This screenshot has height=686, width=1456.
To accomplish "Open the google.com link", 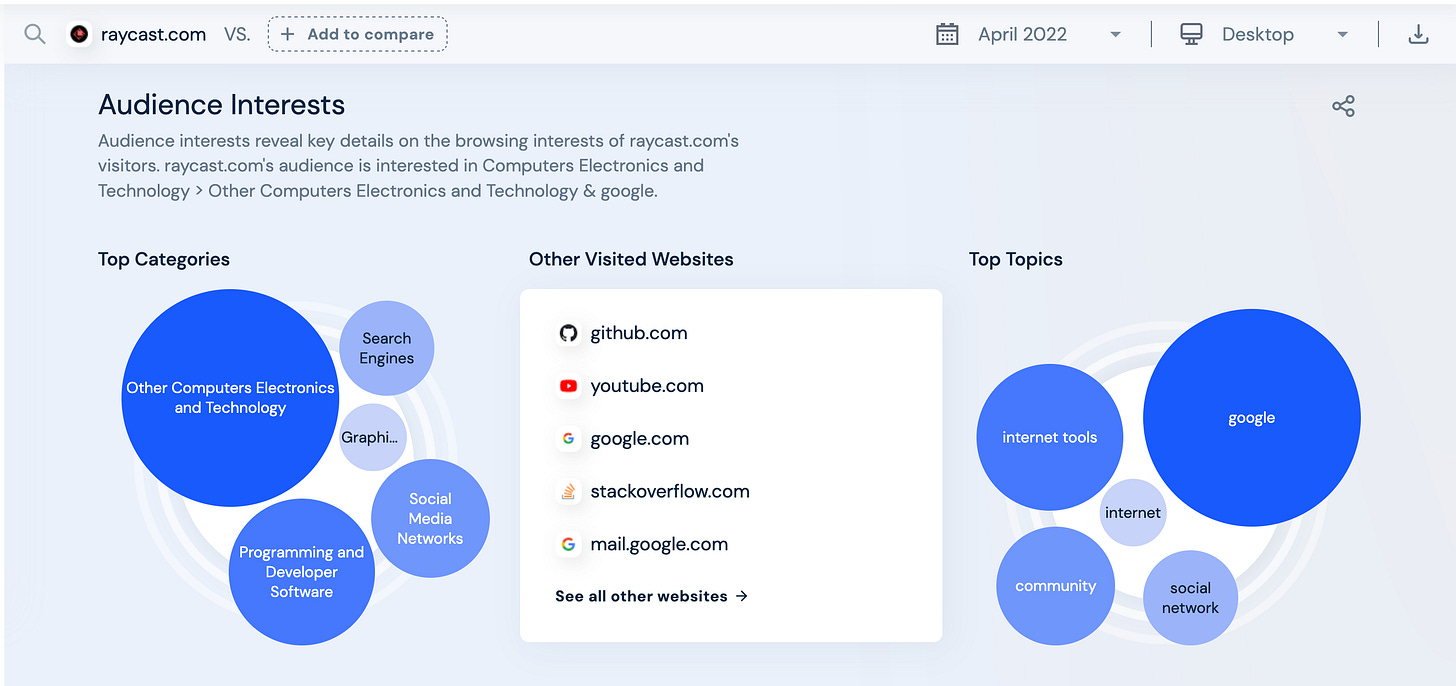I will point(640,439).
